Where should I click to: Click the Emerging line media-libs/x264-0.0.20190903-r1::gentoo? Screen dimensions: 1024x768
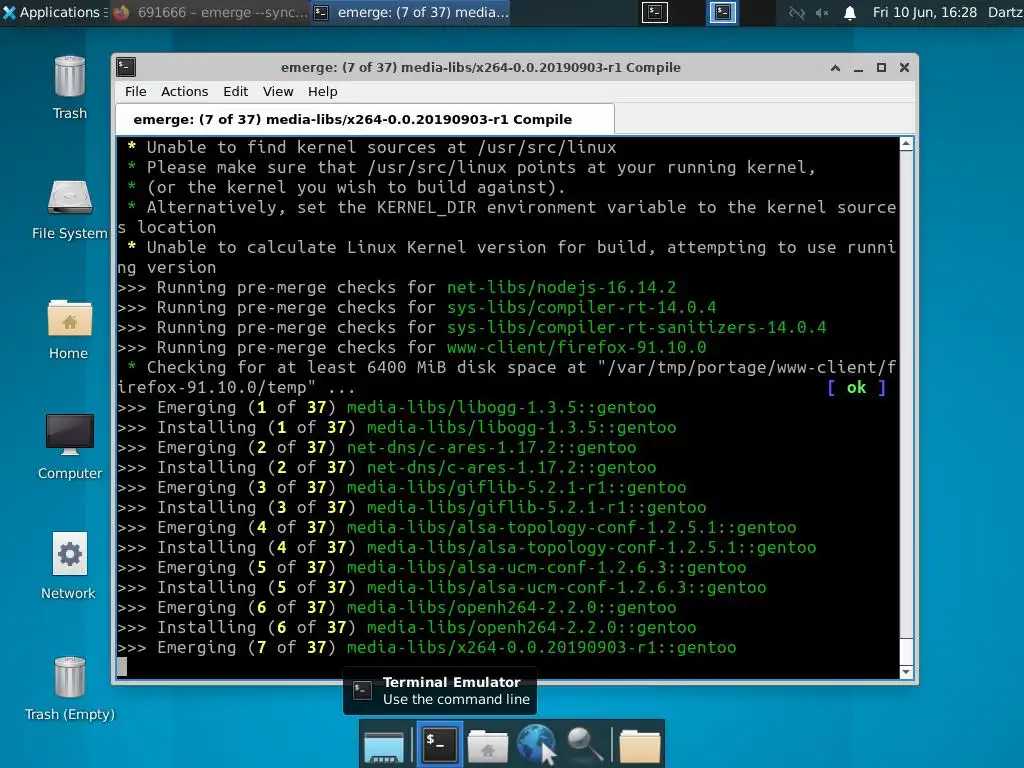427,647
